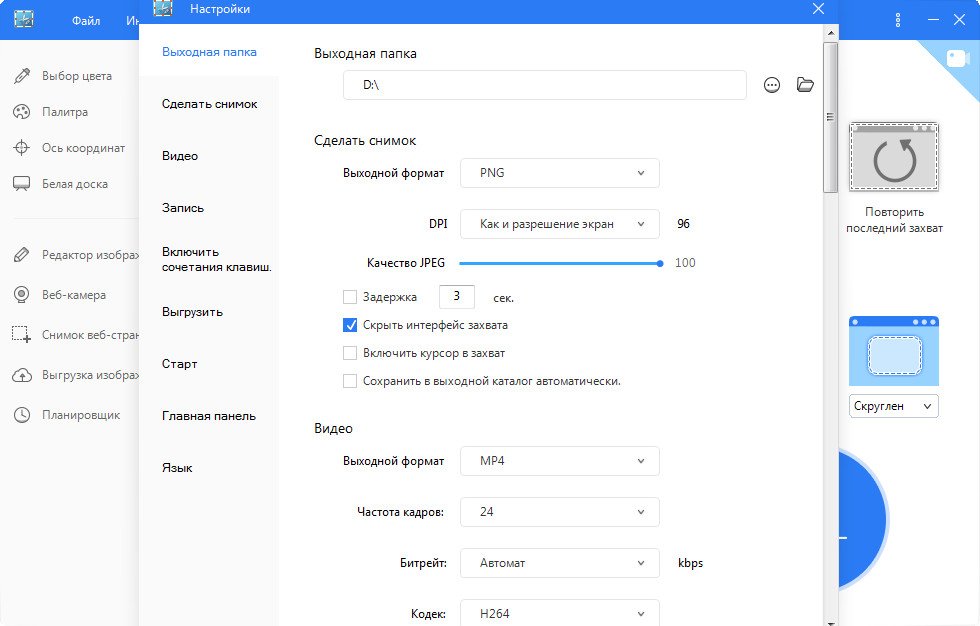
Task: Open the PNG output format dropdown
Action: tap(559, 173)
